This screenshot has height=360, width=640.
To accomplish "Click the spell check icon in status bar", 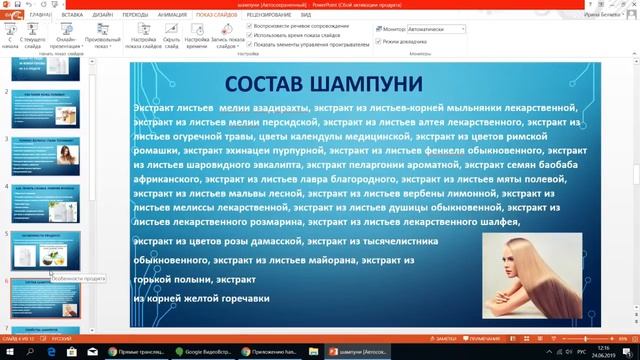I will pyautogui.click(x=43, y=339).
